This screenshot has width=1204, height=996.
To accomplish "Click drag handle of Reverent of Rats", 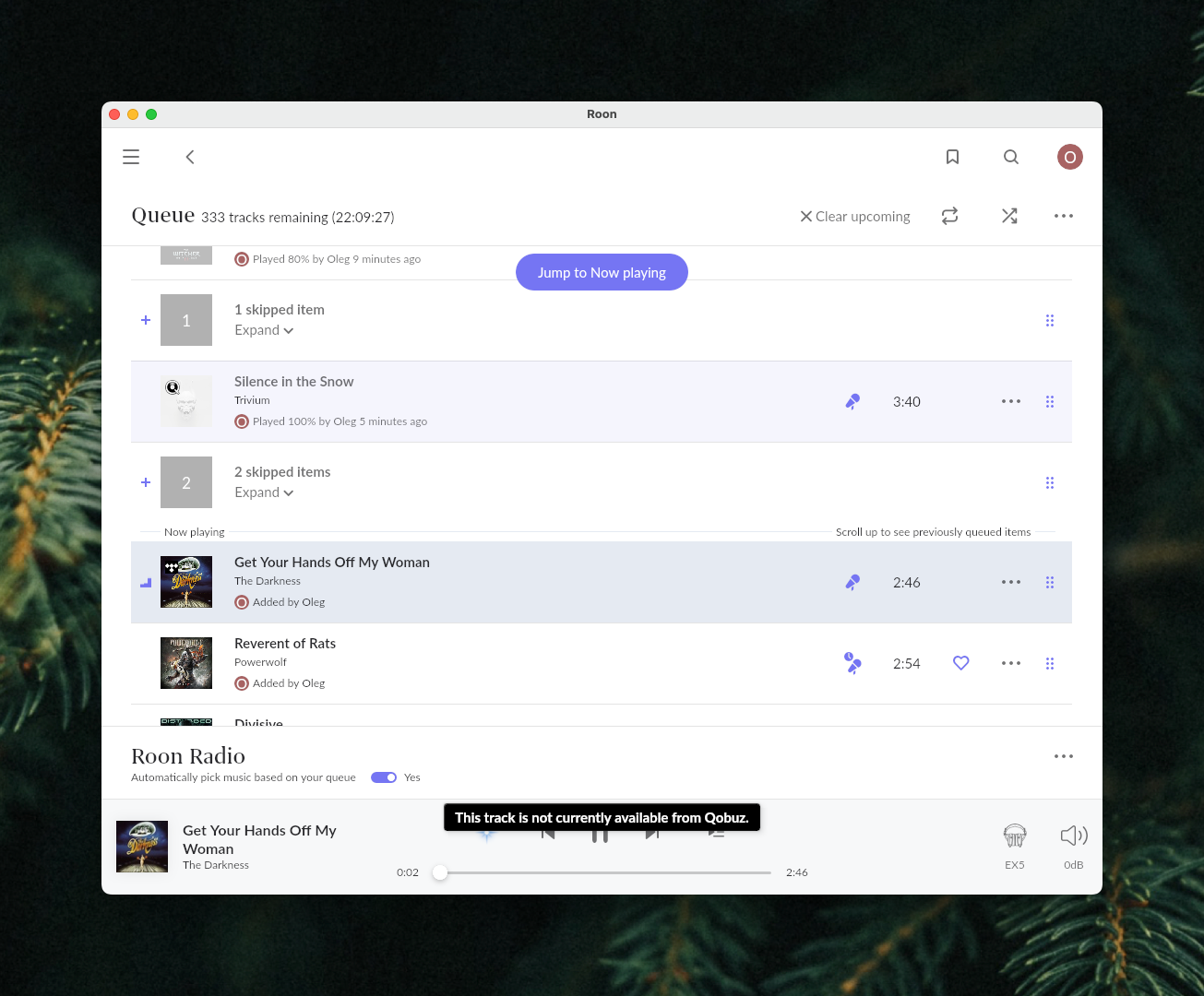I will coord(1050,664).
